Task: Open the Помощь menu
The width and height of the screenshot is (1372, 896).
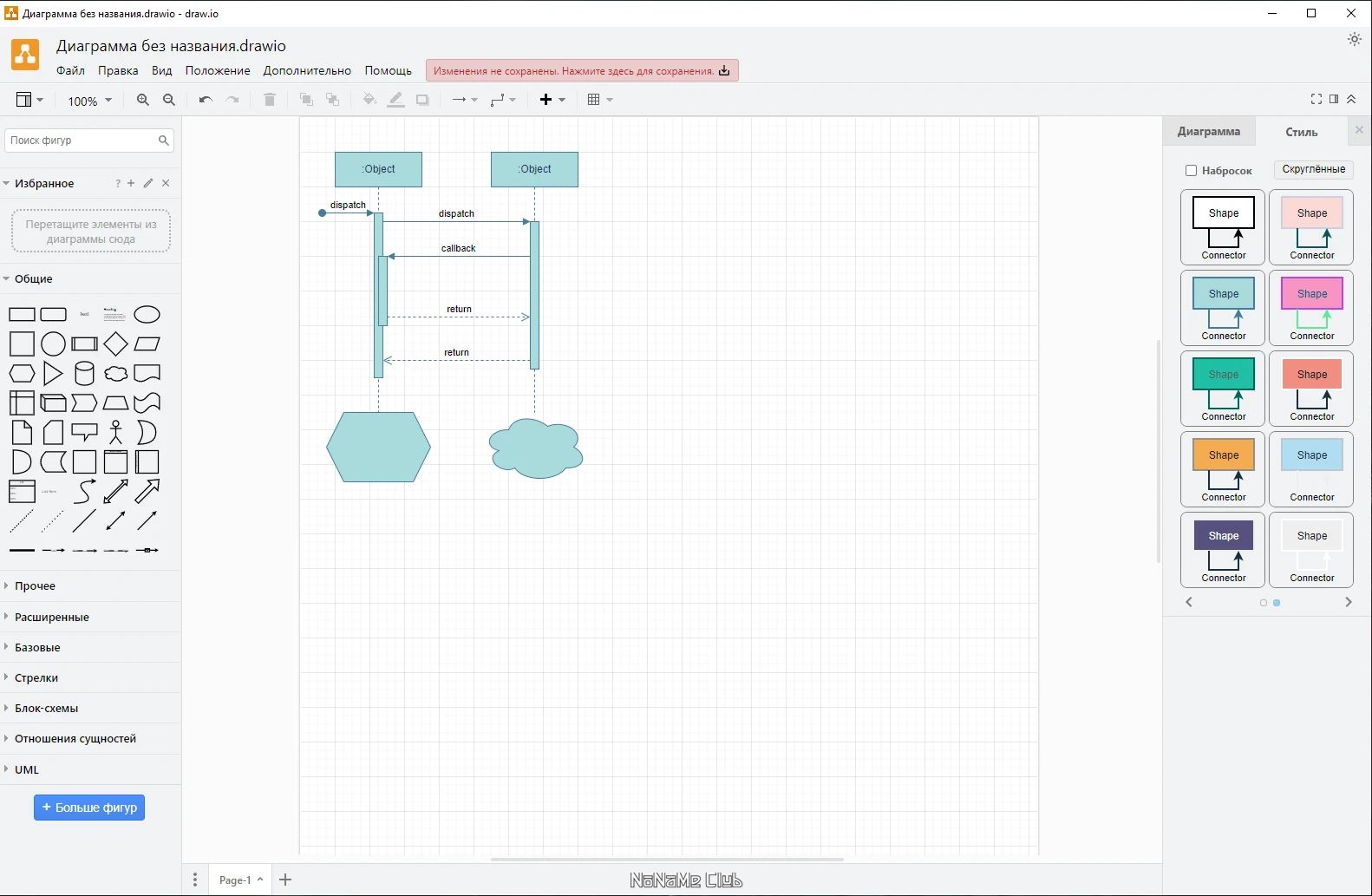Action: pyautogui.click(x=388, y=70)
